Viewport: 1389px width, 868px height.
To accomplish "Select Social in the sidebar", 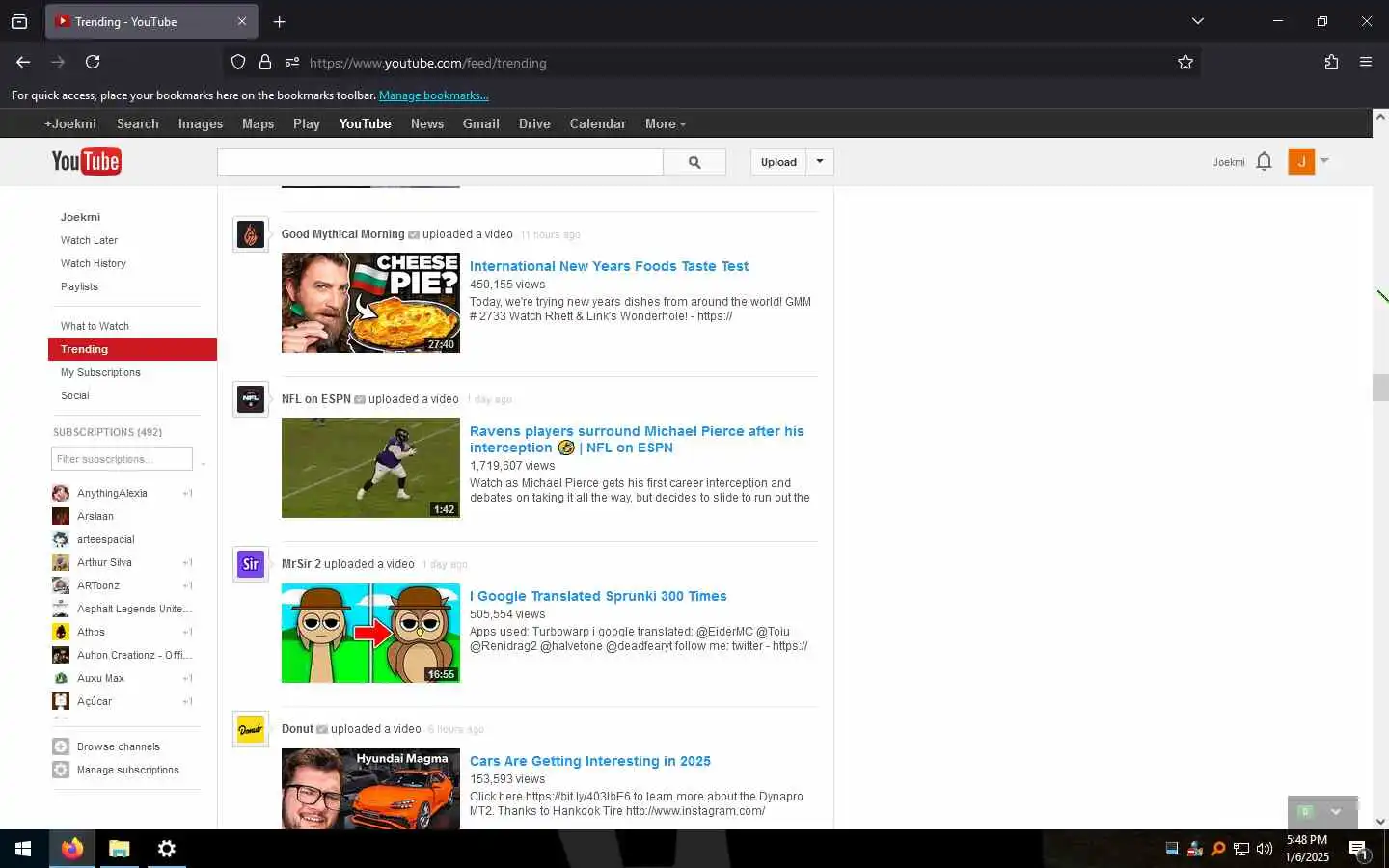I will (x=74, y=395).
